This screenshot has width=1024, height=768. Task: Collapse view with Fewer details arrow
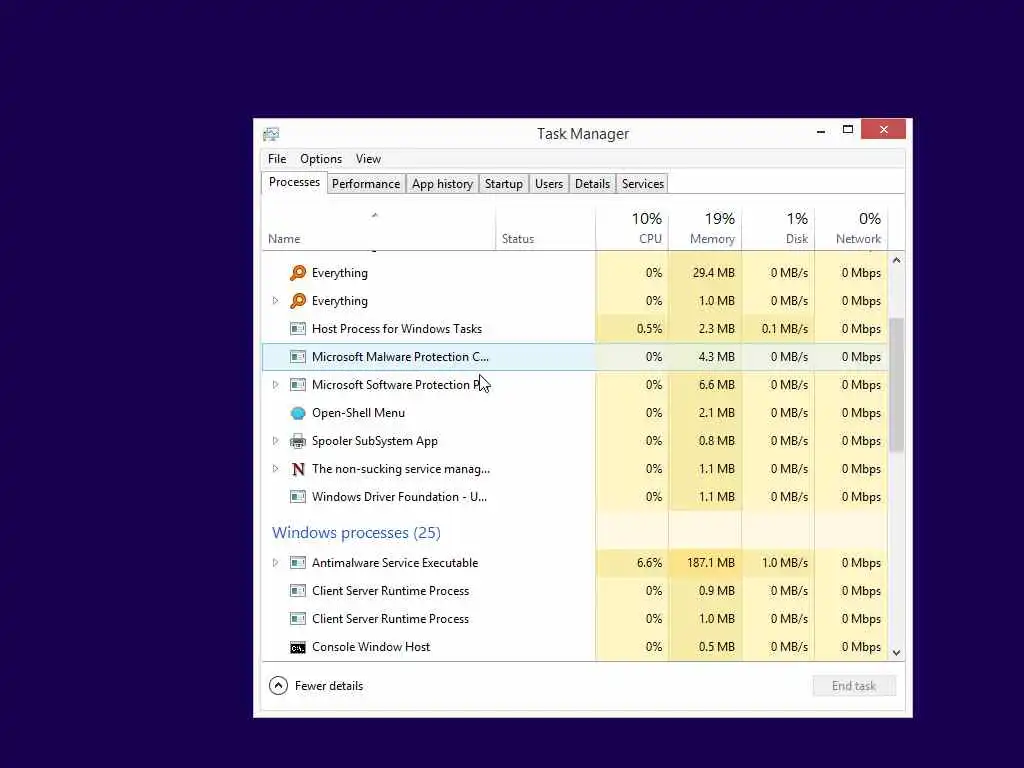[278, 686]
